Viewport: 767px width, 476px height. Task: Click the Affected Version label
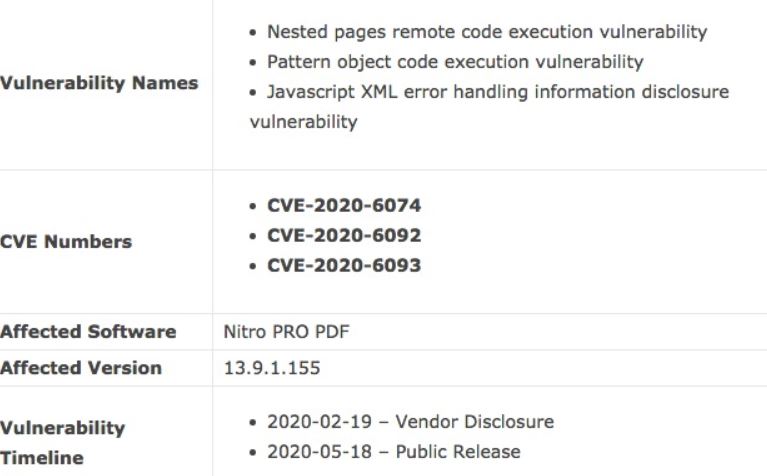click(81, 368)
